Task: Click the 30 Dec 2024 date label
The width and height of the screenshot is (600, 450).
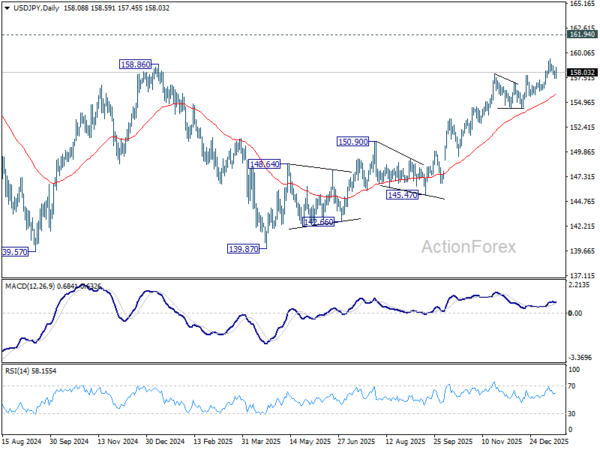Action: [165, 441]
